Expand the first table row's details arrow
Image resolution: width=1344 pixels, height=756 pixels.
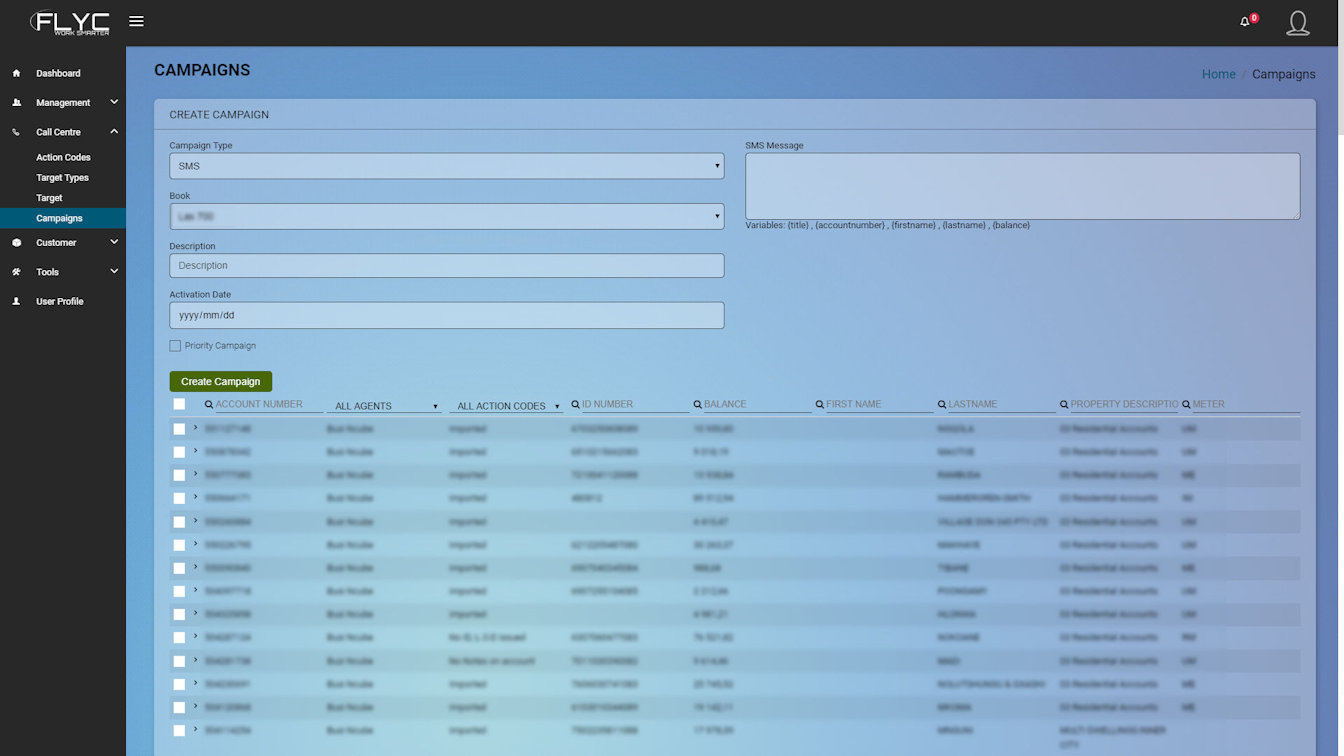click(196, 427)
